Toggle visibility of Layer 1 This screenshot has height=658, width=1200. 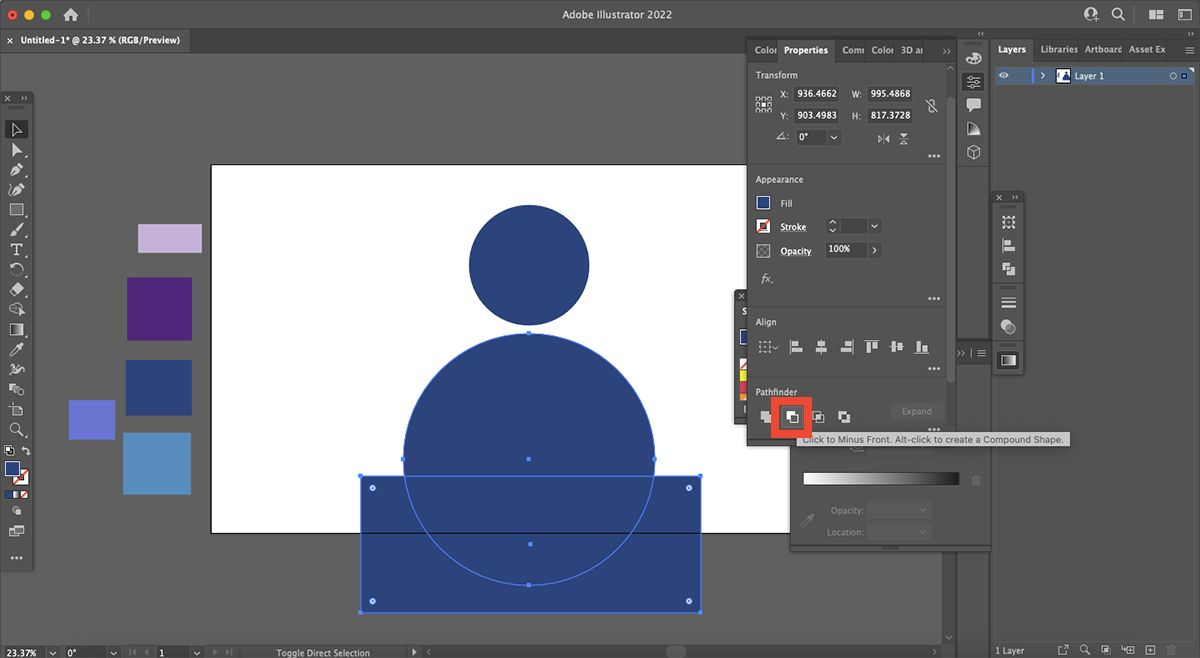point(1004,75)
